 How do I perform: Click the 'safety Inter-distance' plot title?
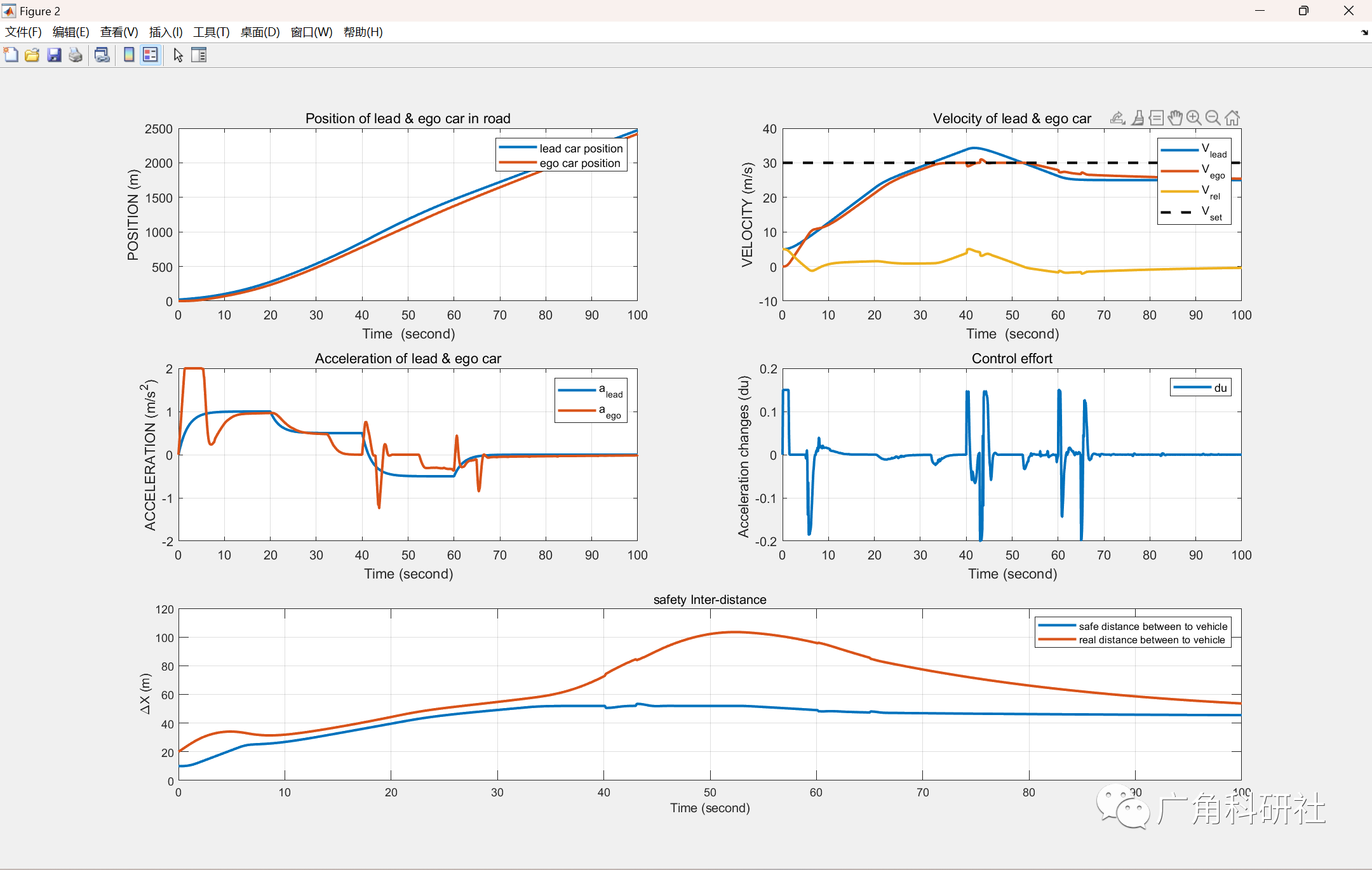coord(710,599)
